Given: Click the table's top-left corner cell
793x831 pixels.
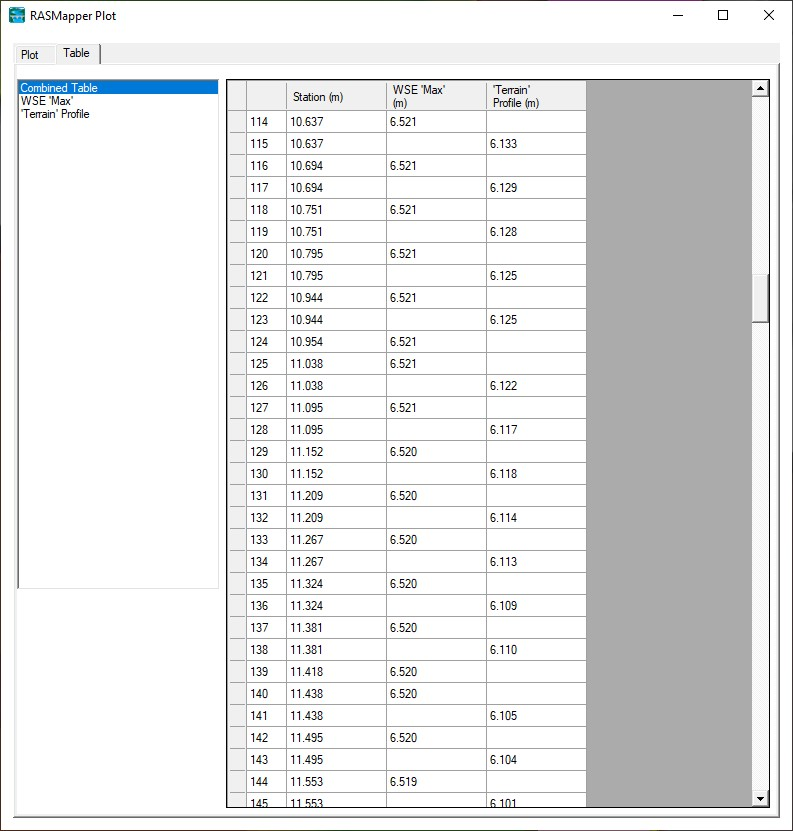Looking at the screenshot, I should point(237,96).
